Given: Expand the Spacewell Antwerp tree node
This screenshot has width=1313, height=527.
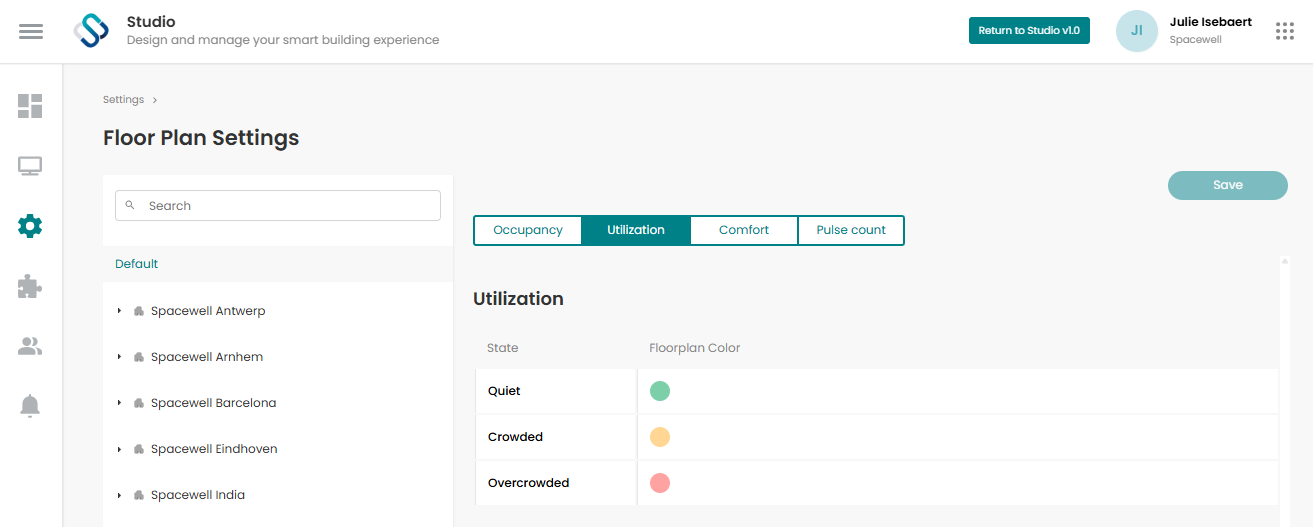Looking at the screenshot, I should (x=119, y=311).
